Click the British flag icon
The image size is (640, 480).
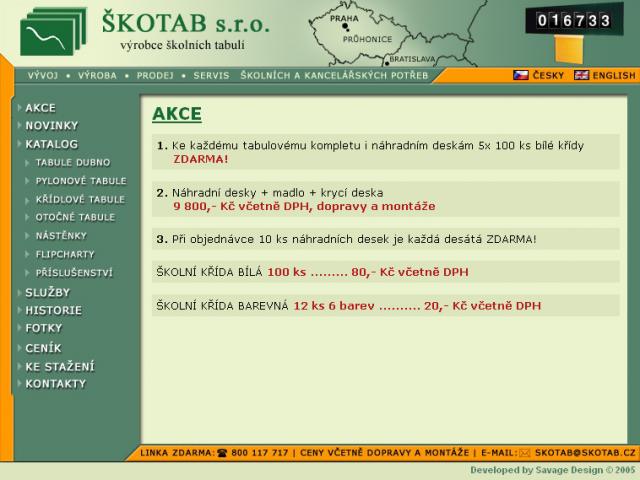pyautogui.click(x=581, y=75)
